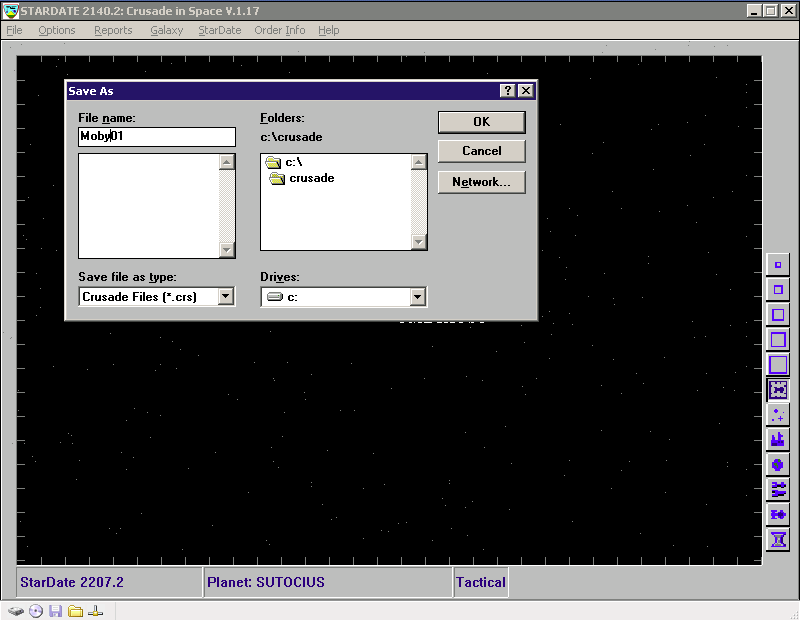Open the single spaceship icon
The height and width of the screenshot is (621, 800).
[x=778, y=514]
